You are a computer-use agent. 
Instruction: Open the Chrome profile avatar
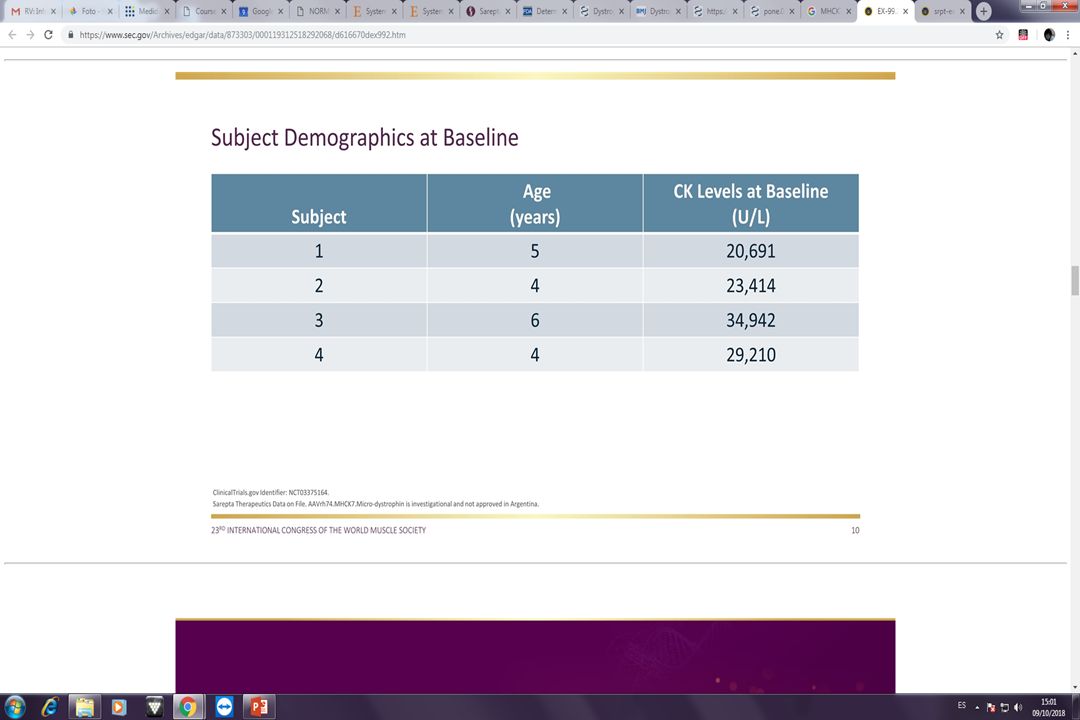[x=1049, y=34]
